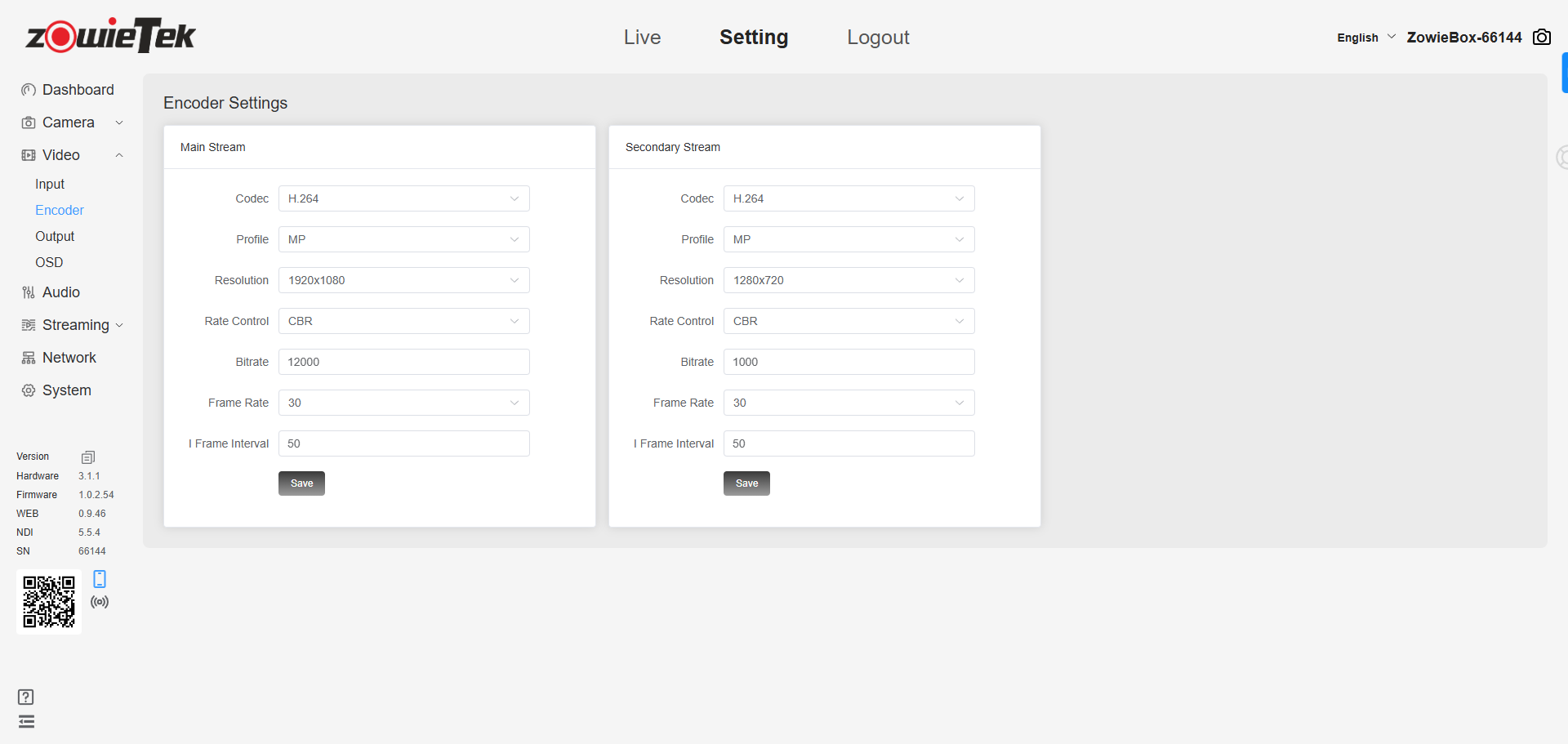Click the Main Stream Bitrate field

(403, 362)
